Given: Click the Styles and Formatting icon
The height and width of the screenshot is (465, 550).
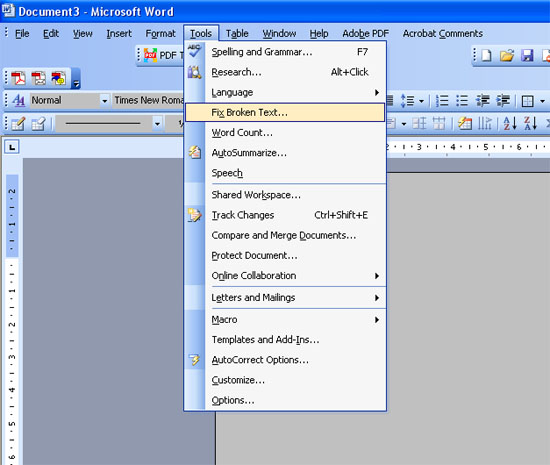Looking at the screenshot, I should (x=19, y=100).
